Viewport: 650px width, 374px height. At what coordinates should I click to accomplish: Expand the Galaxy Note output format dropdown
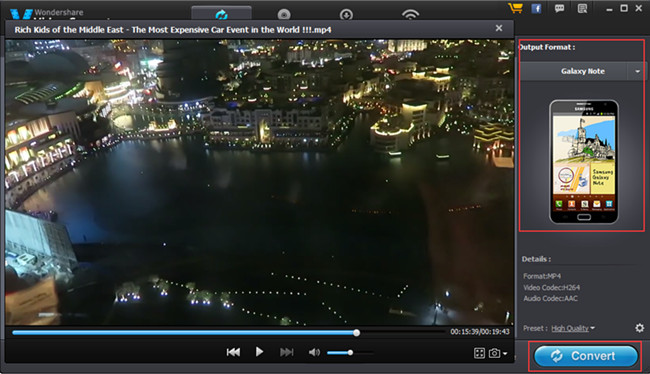coord(638,71)
